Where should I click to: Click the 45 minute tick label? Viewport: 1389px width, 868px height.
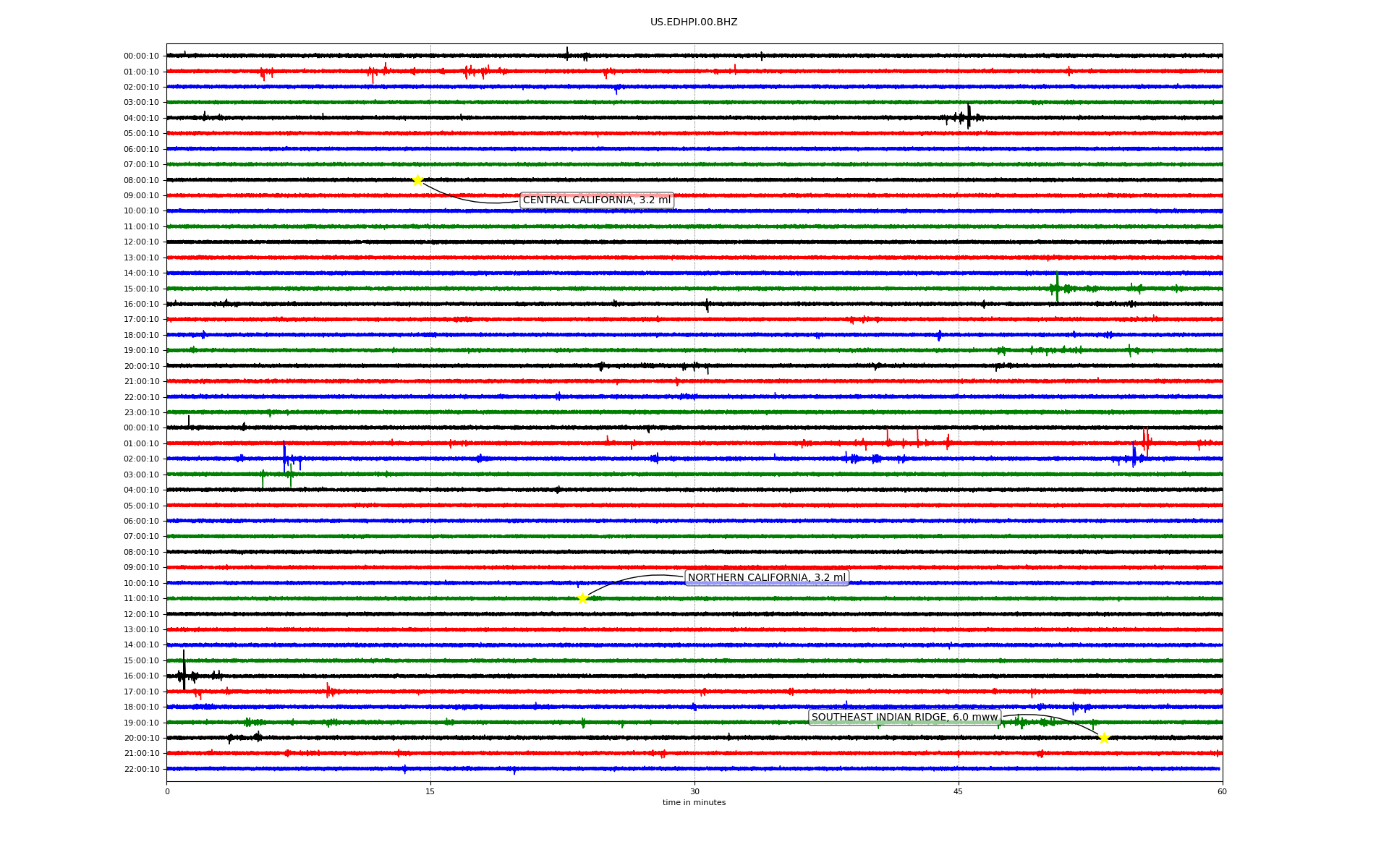[959, 791]
